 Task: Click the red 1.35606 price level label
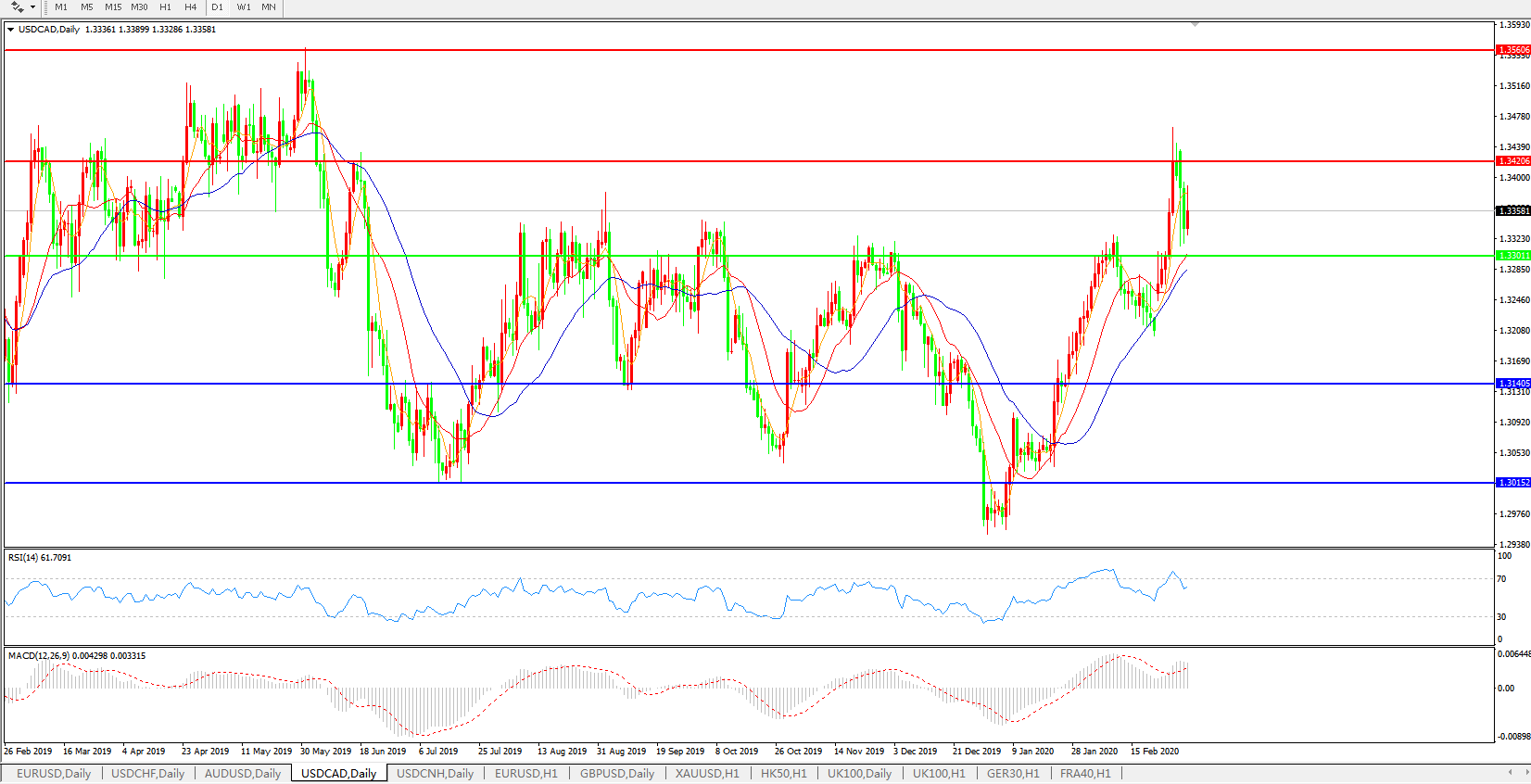click(1513, 50)
